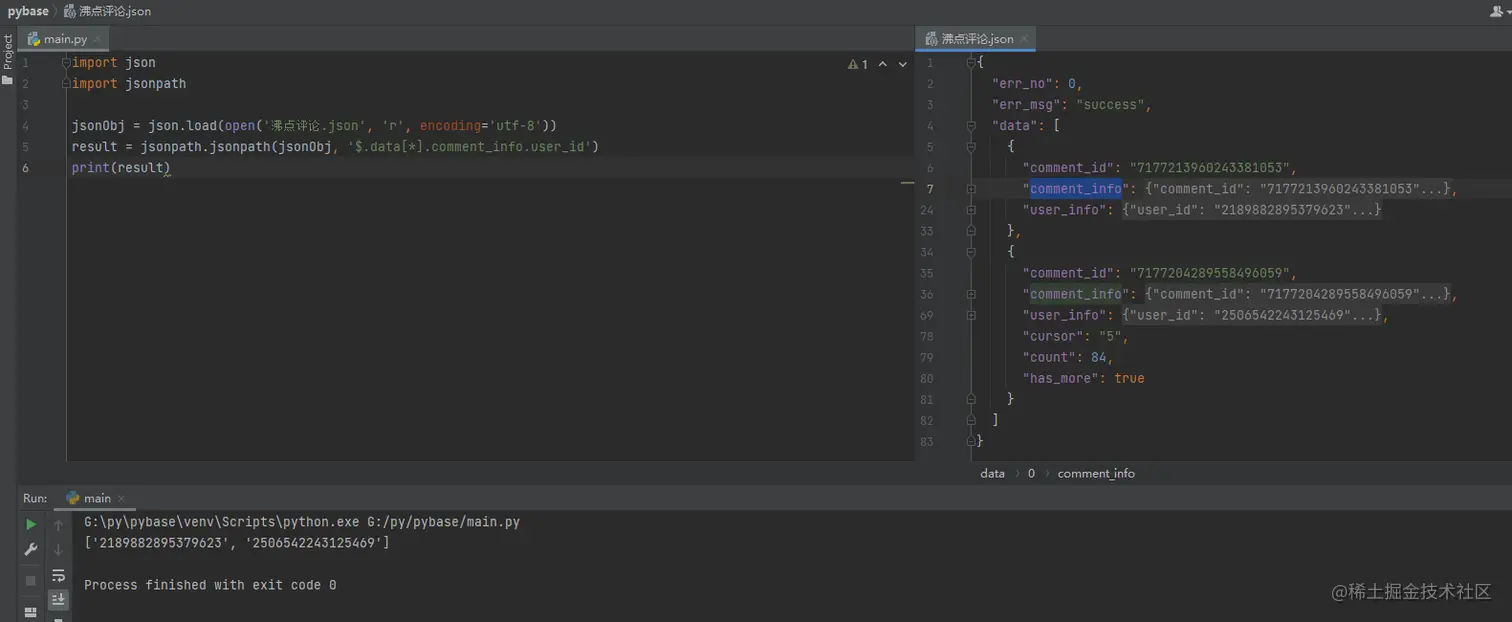Screen dimensions: 1512x622
Task: Click the value true after has_more
Action: tap(1129, 378)
